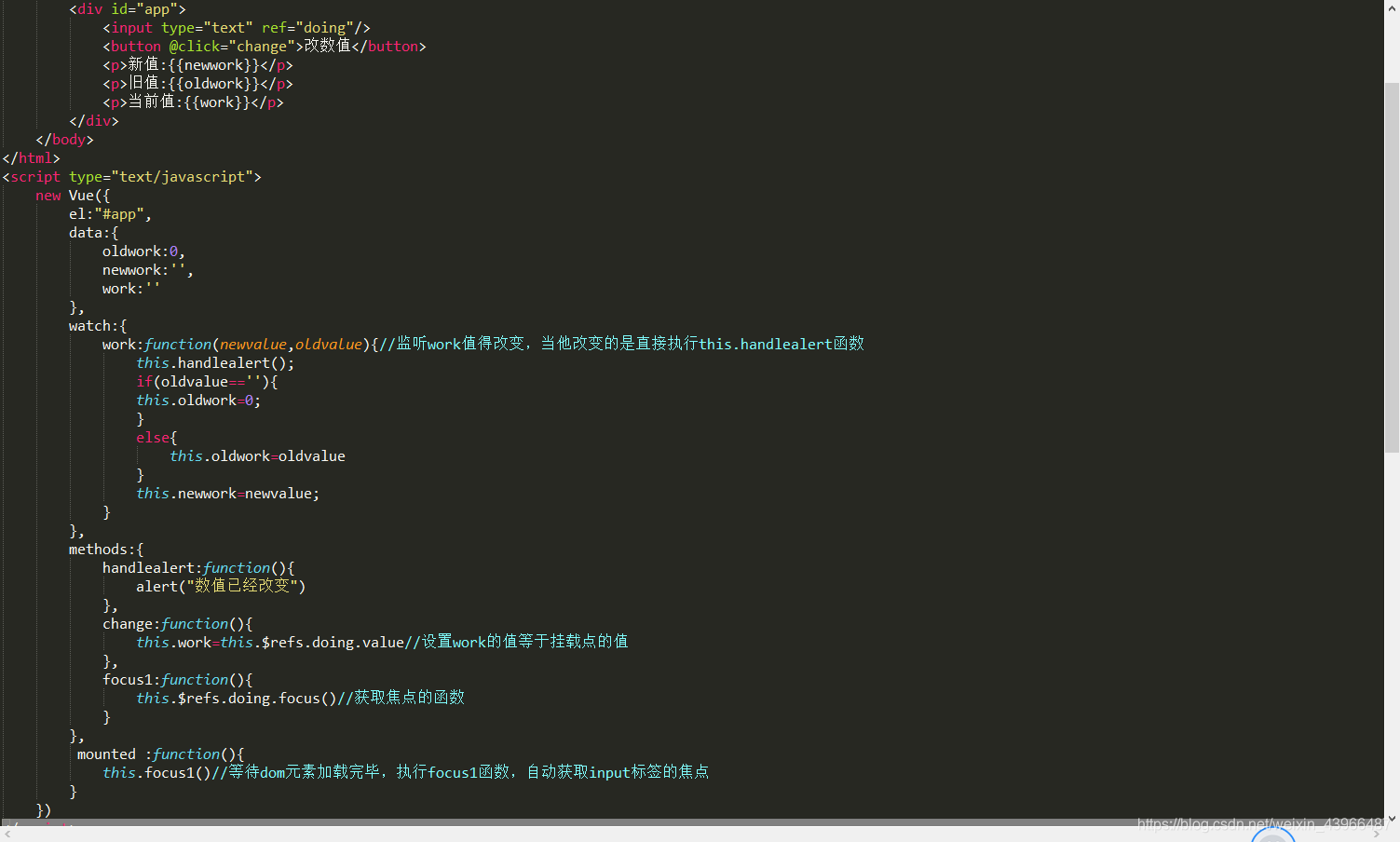The image size is (1400, 842).
Task: Click the alert("数值已经改变") line
Action: (221, 586)
